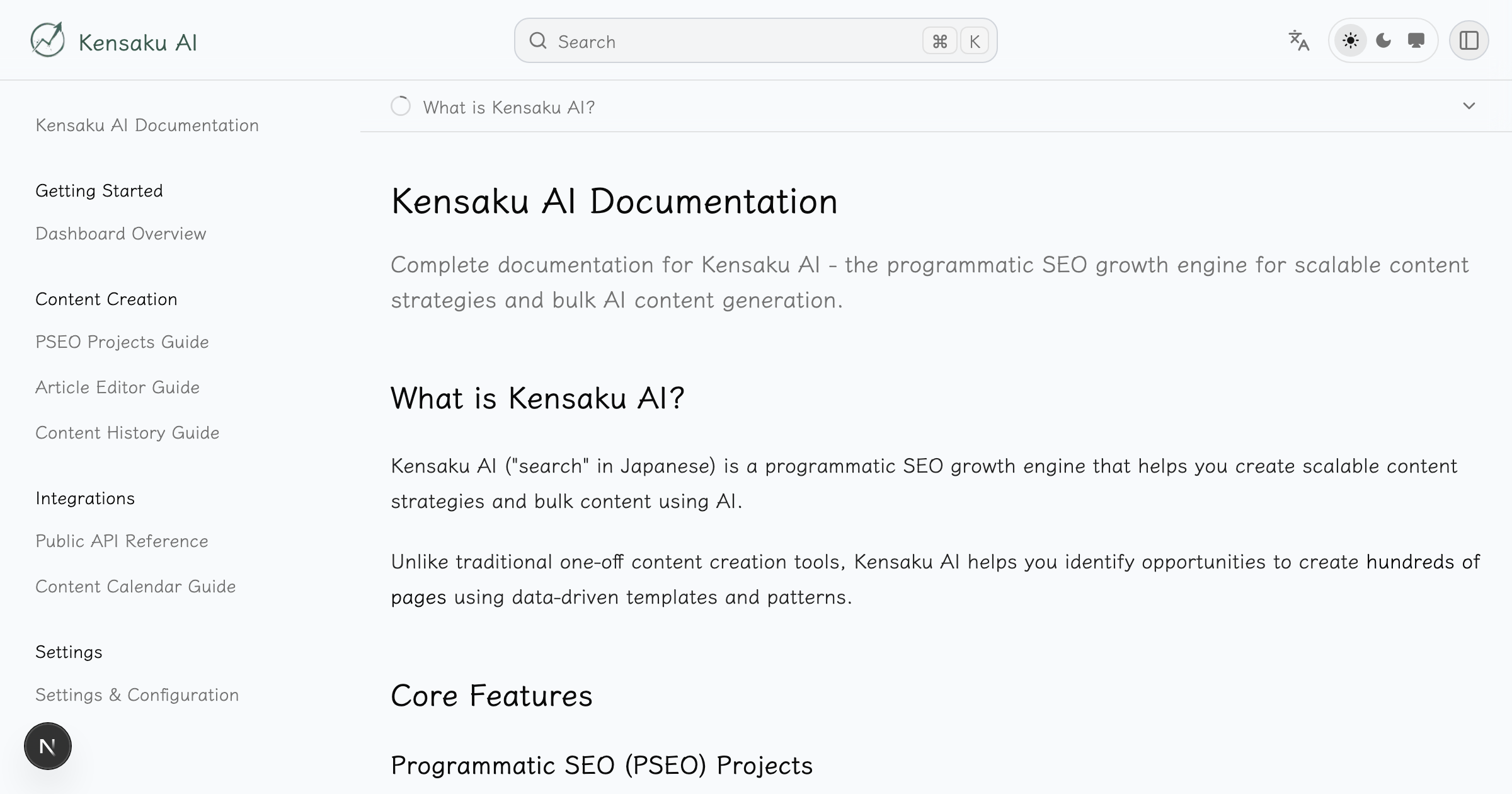Screen dimensions: 1512x794
Task: Click the Next.js N badge
Action: click(x=48, y=746)
